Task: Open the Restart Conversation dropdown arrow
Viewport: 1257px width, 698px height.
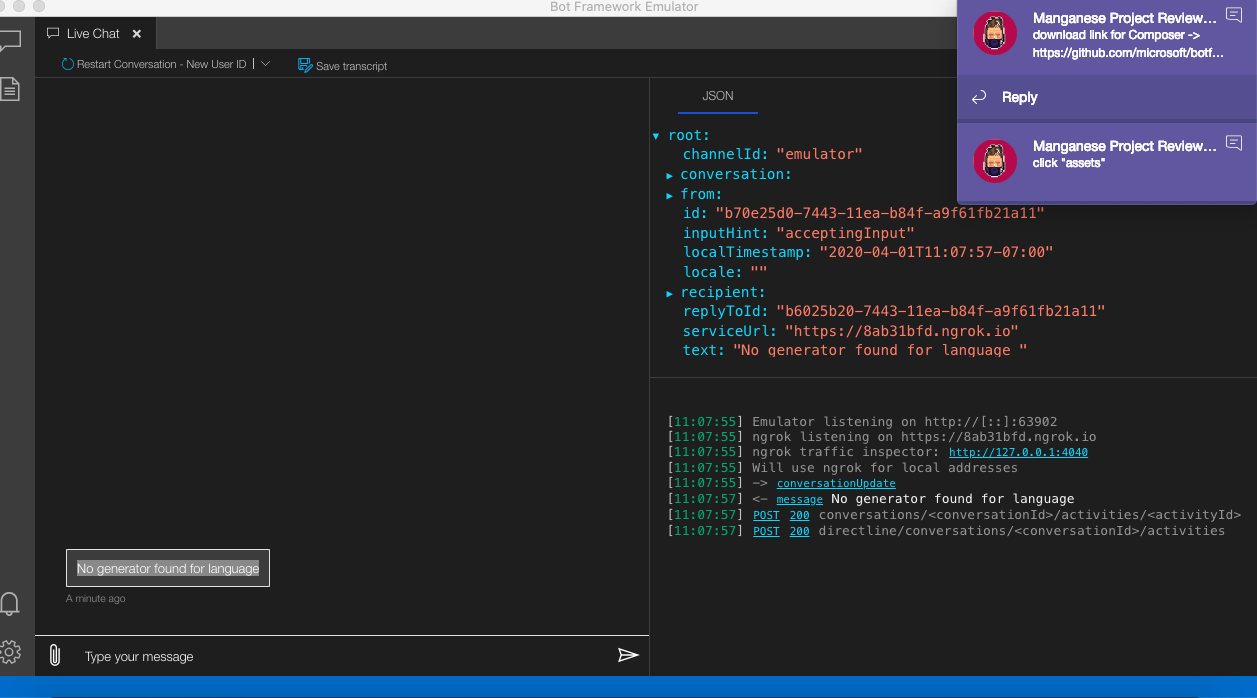Action: click(265, 63)
